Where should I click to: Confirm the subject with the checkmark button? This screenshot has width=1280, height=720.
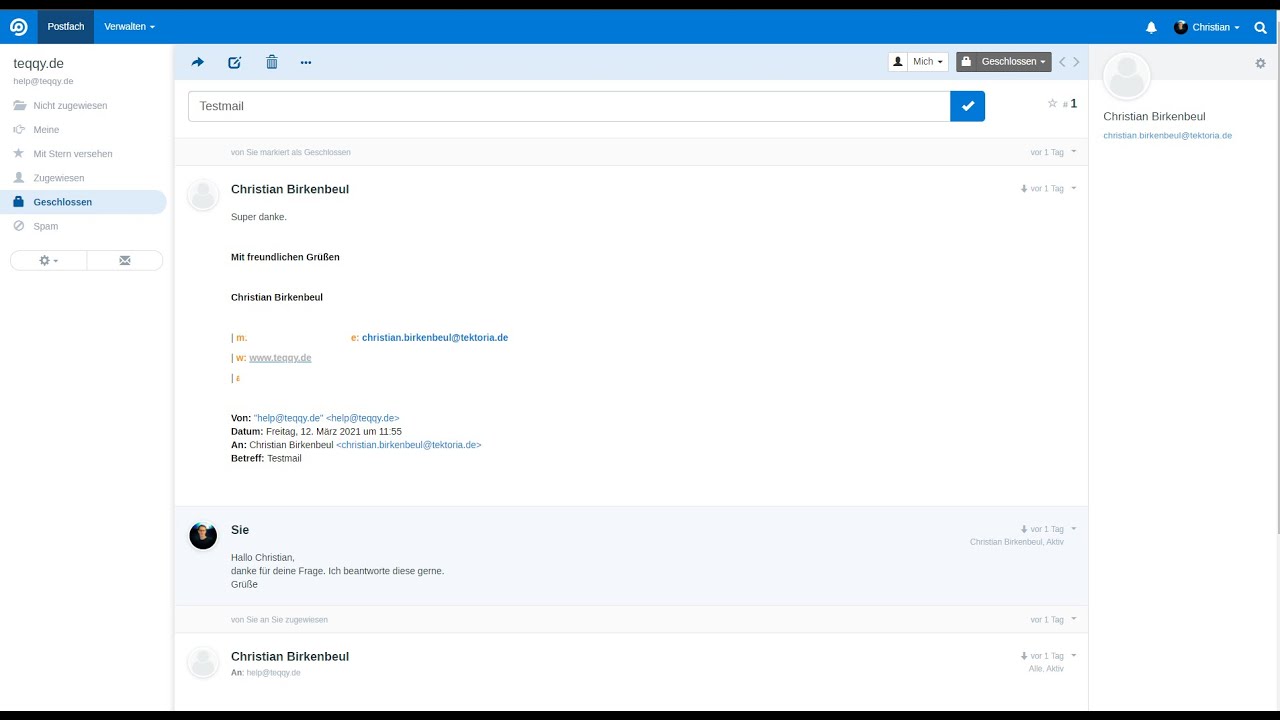(967, 106)
